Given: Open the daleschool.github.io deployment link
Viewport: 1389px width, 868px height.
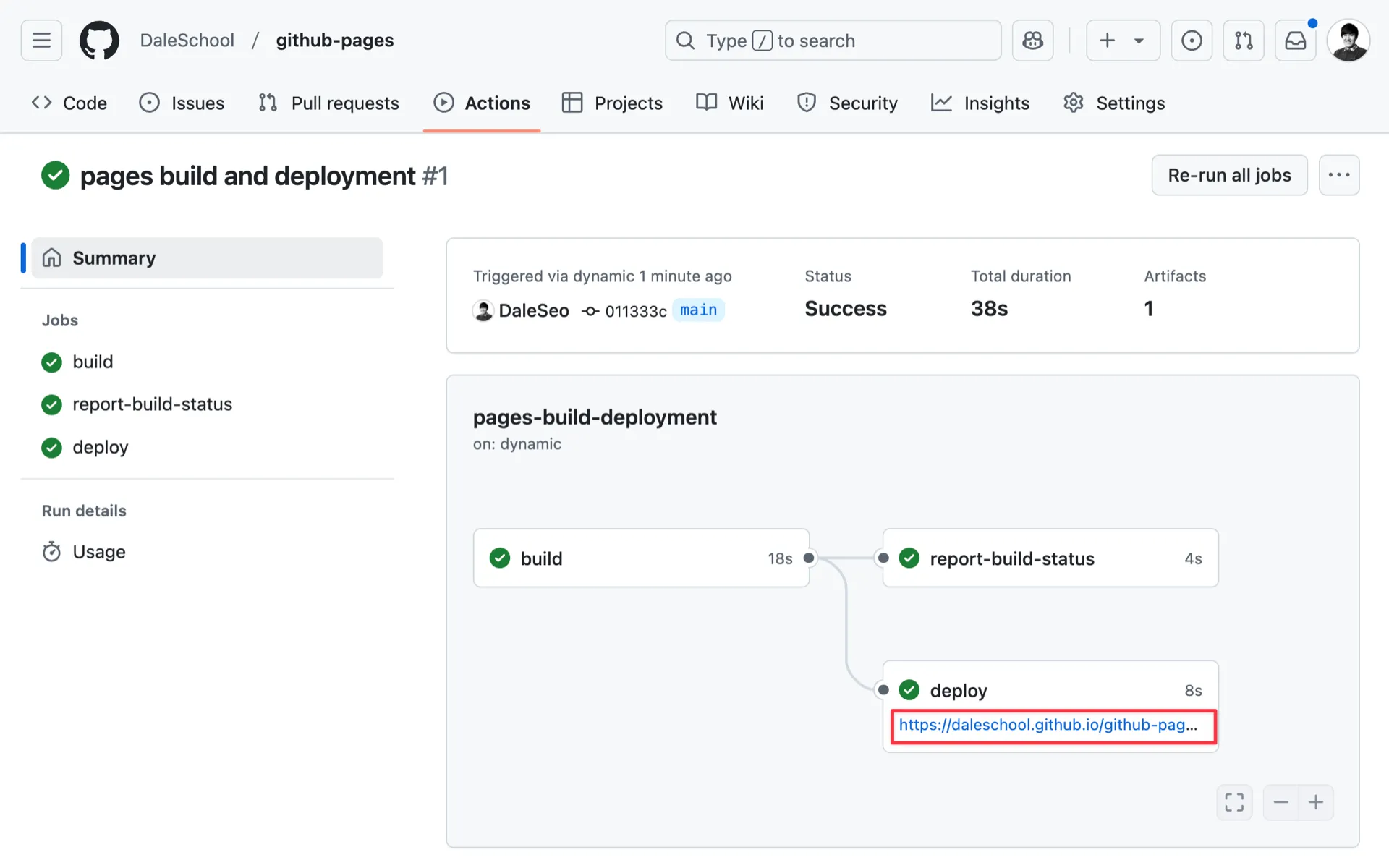Looking at the screenshot, I should [1048, 725].
